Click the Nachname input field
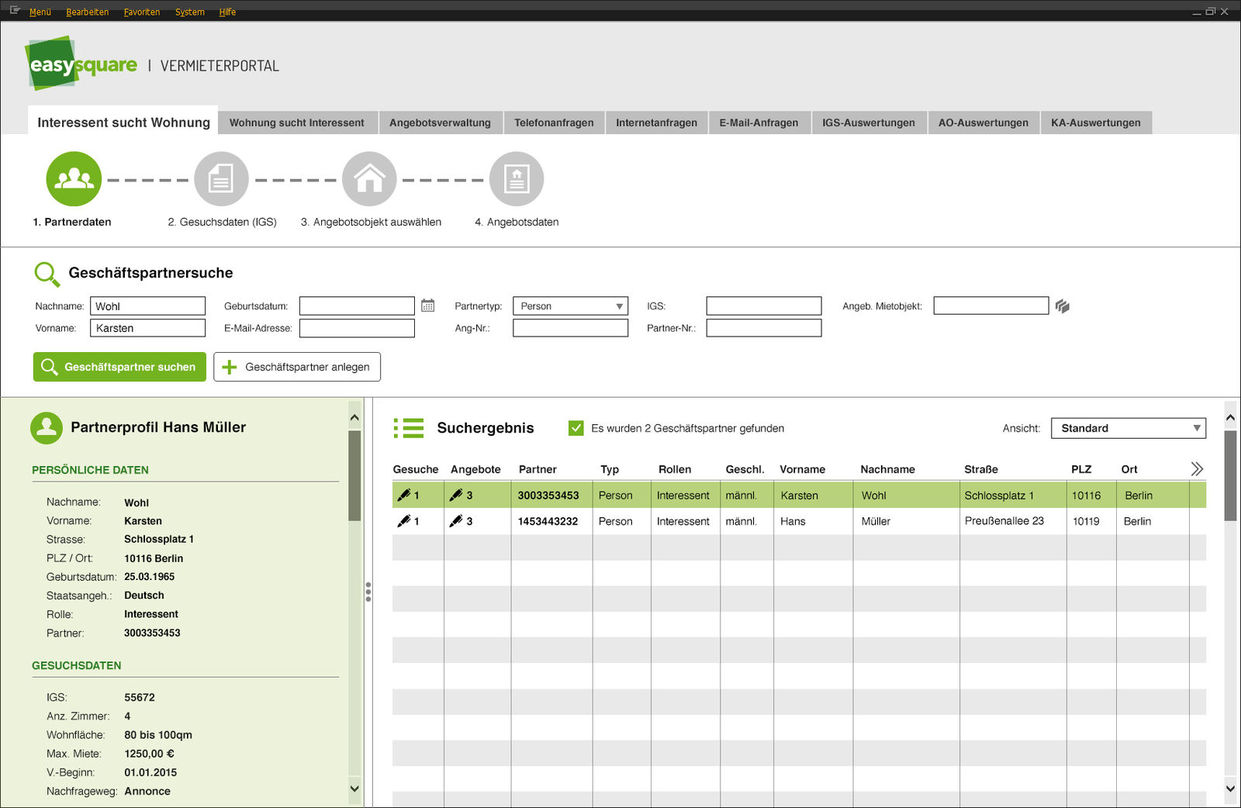1241x808 pixels. tap(147, 306)
